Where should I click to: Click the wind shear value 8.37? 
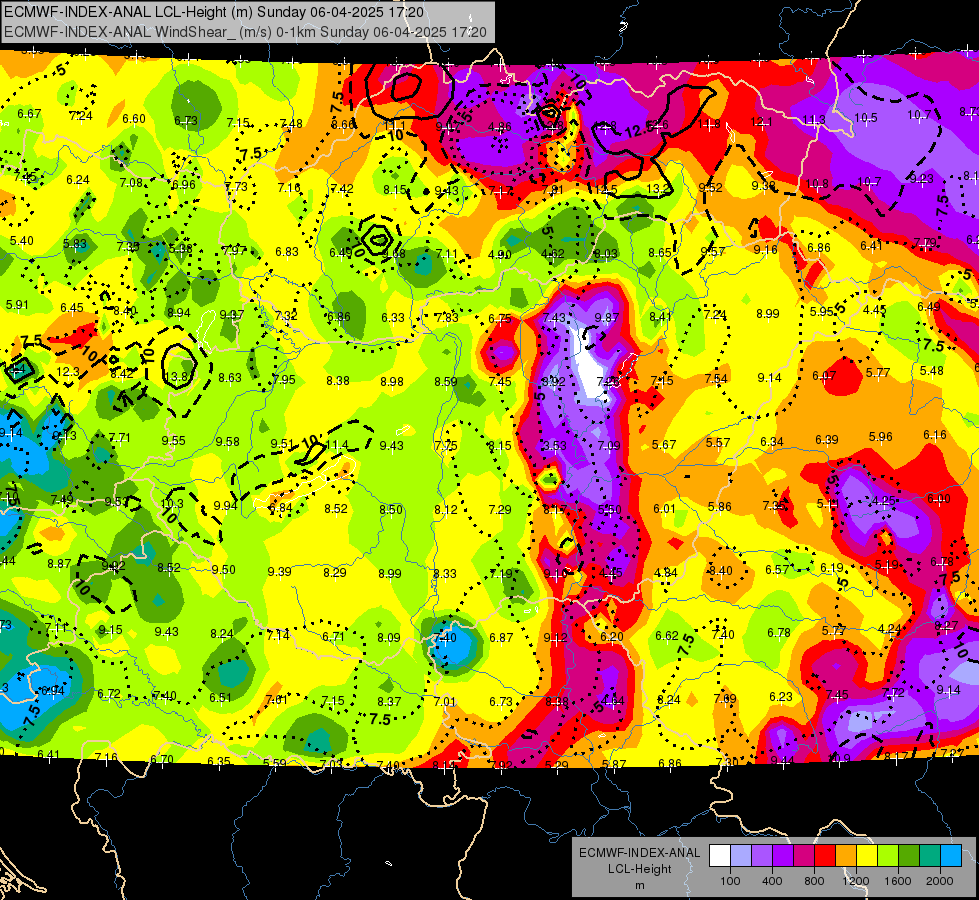point(389,701)
